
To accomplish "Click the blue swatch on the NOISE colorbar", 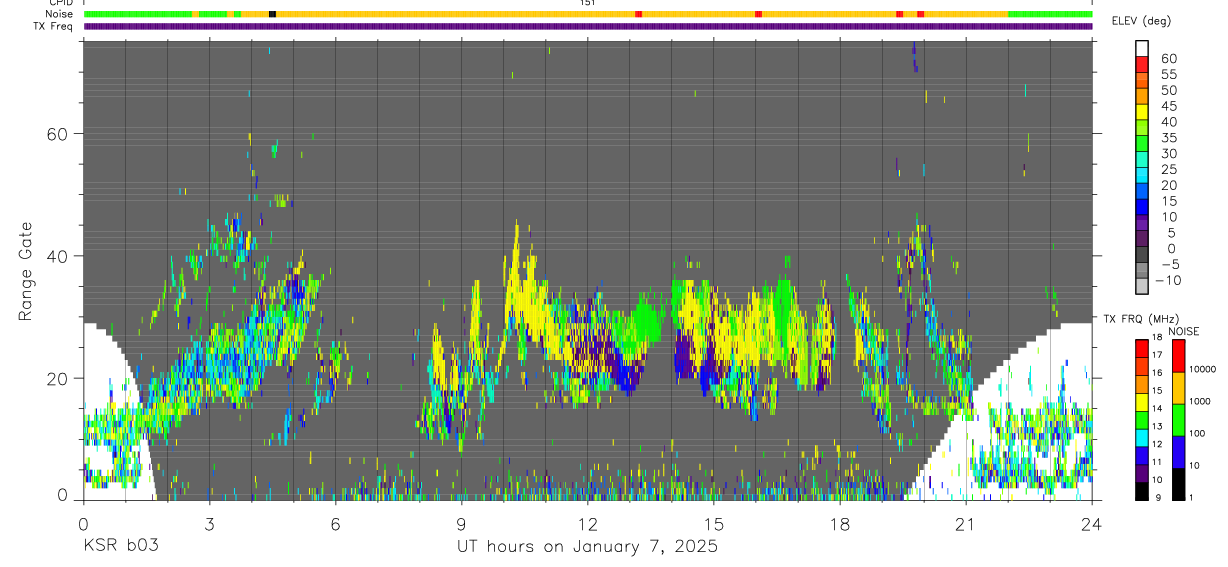I will click(x=1177, y=452).
